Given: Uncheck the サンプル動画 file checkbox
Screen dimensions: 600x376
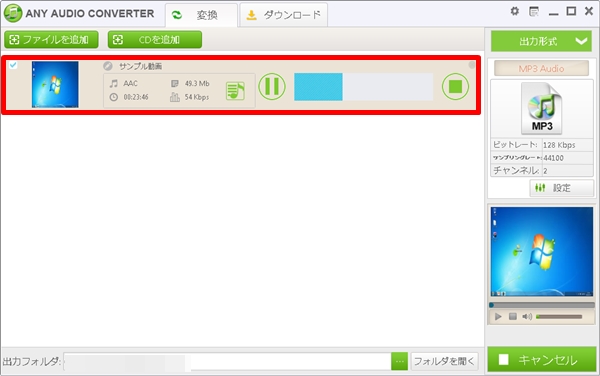Looking at the screenshot, I should click(13, 65).
